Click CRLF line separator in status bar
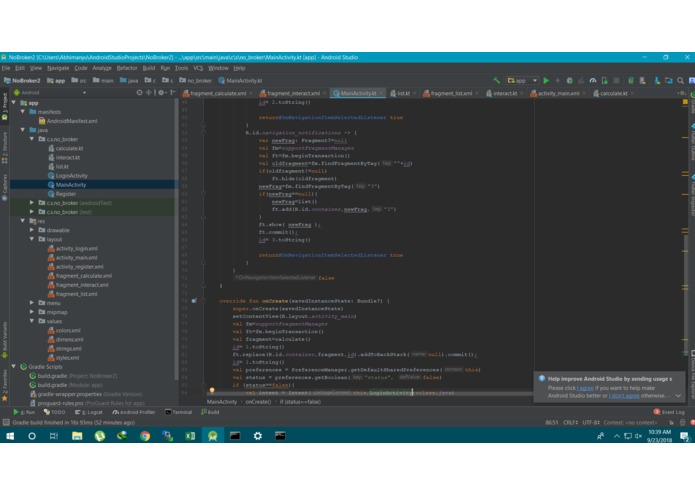Viewport: 695px width, 494px height. tap(570, 422)
